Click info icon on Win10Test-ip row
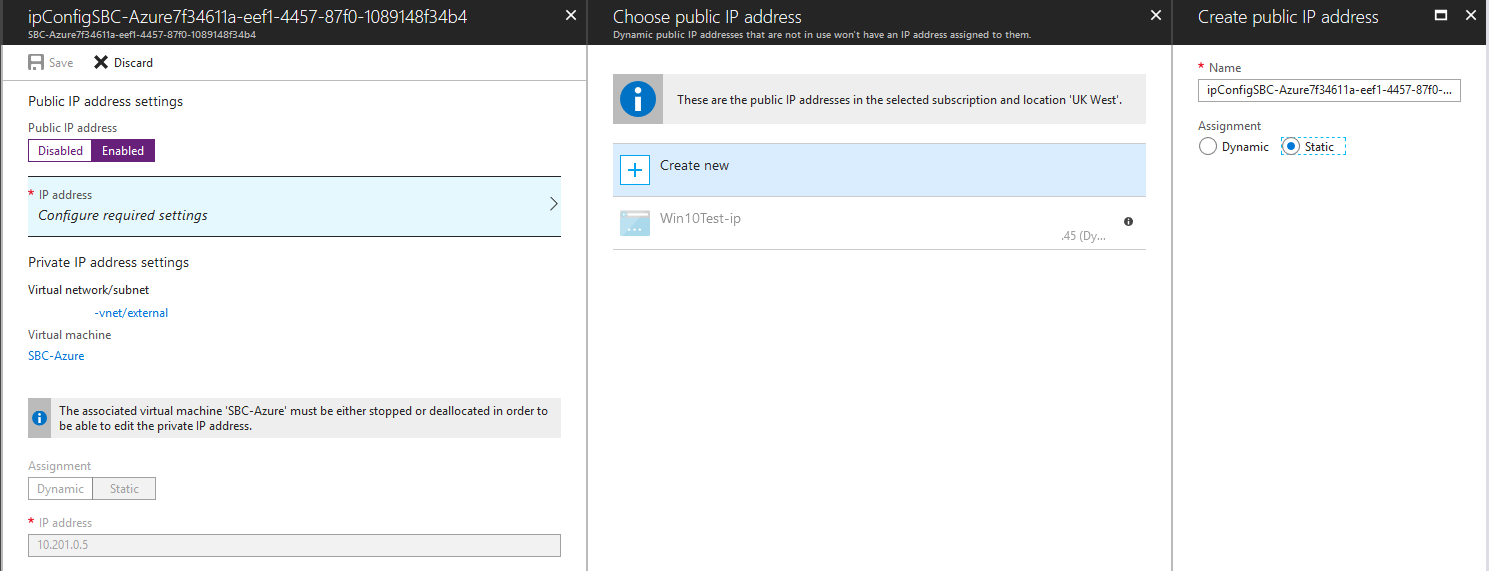Image resolution: width=1489 pixels, height=571 pixels. (x=1128, y=222)
